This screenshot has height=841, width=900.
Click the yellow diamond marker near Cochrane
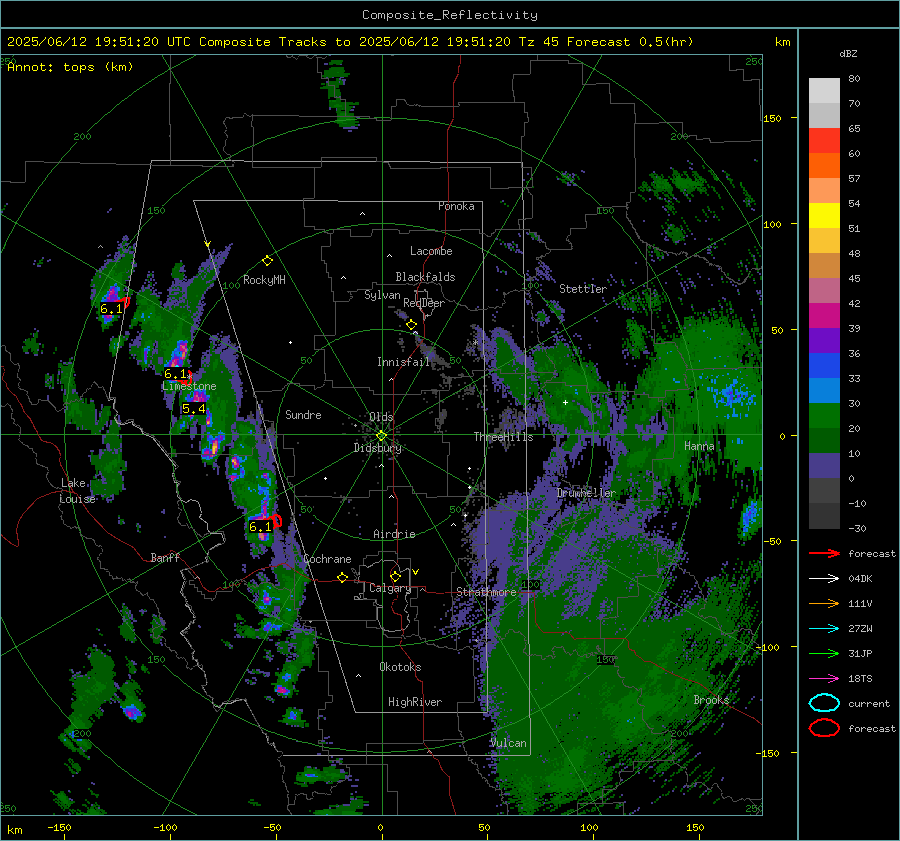click(342, 577)
